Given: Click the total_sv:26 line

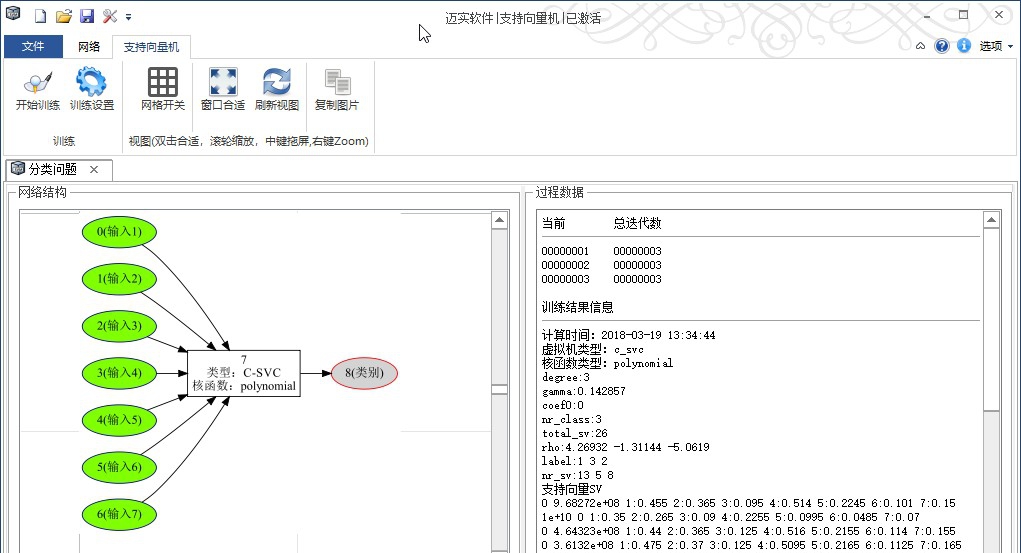Looking at the screenshot, I should [x=574, y=433].
